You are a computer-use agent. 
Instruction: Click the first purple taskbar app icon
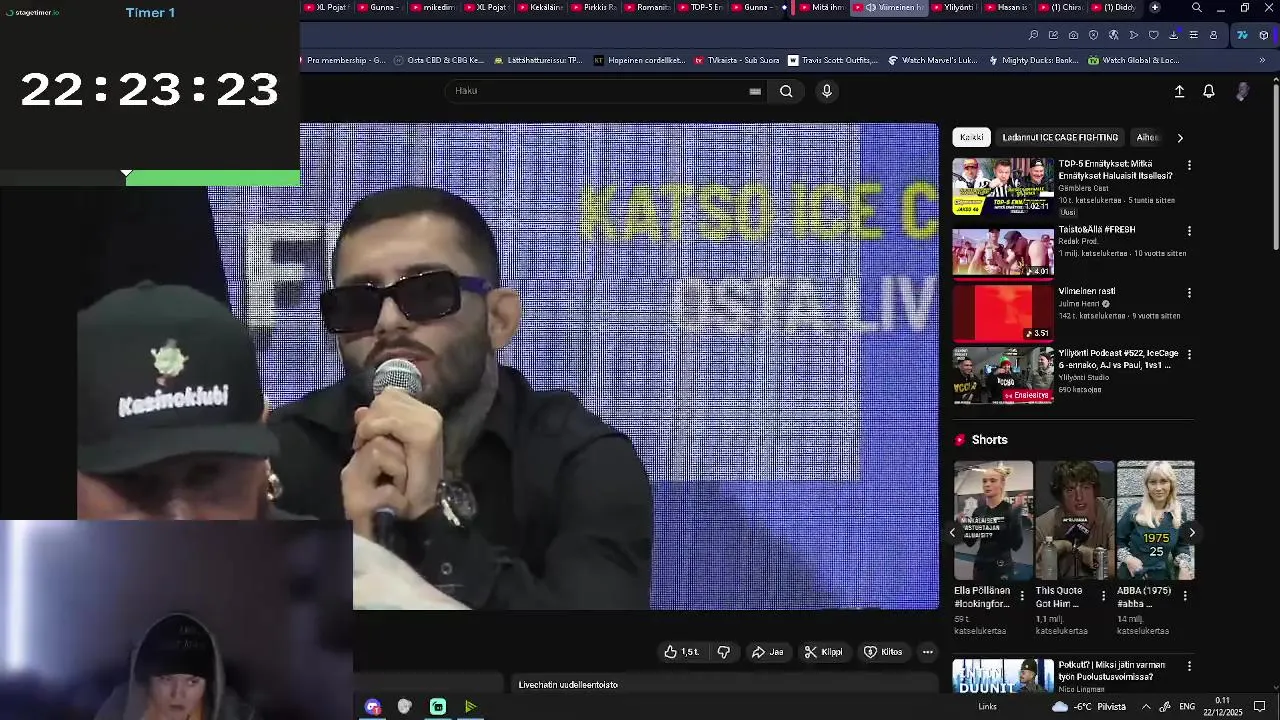[373, 707]
